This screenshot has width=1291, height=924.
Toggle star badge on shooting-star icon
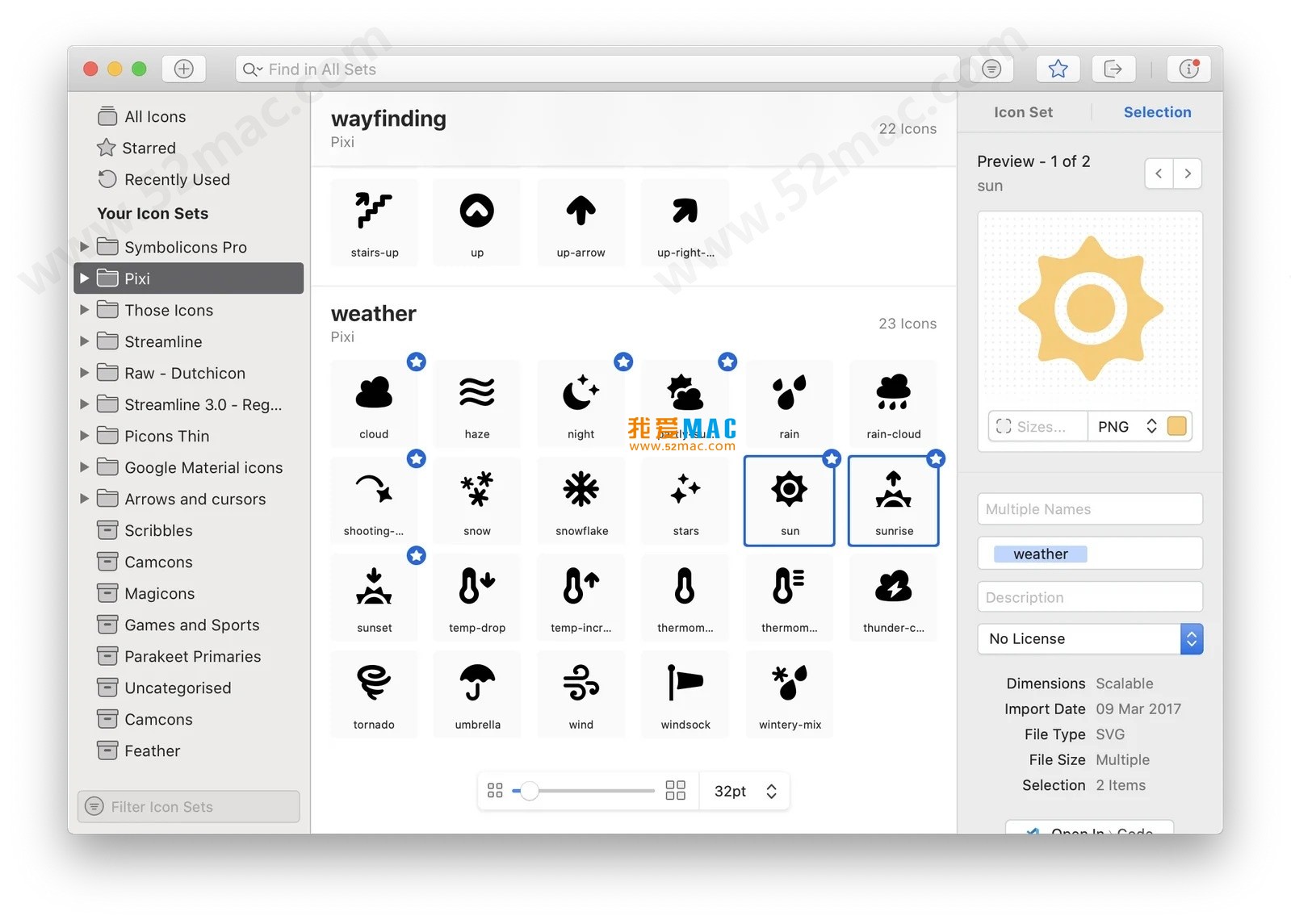tap(417, 458)
